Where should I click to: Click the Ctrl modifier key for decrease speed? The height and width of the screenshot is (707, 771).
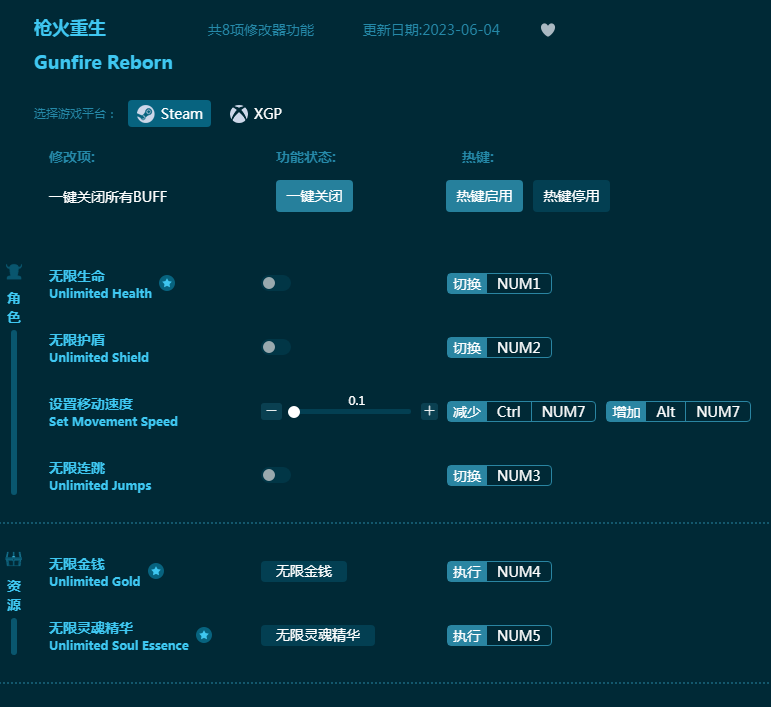coord(508,412)
